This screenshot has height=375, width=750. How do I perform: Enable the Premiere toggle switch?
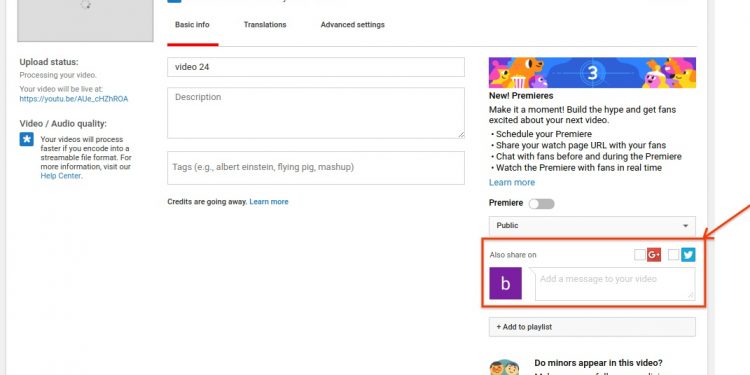pos(541,204)
